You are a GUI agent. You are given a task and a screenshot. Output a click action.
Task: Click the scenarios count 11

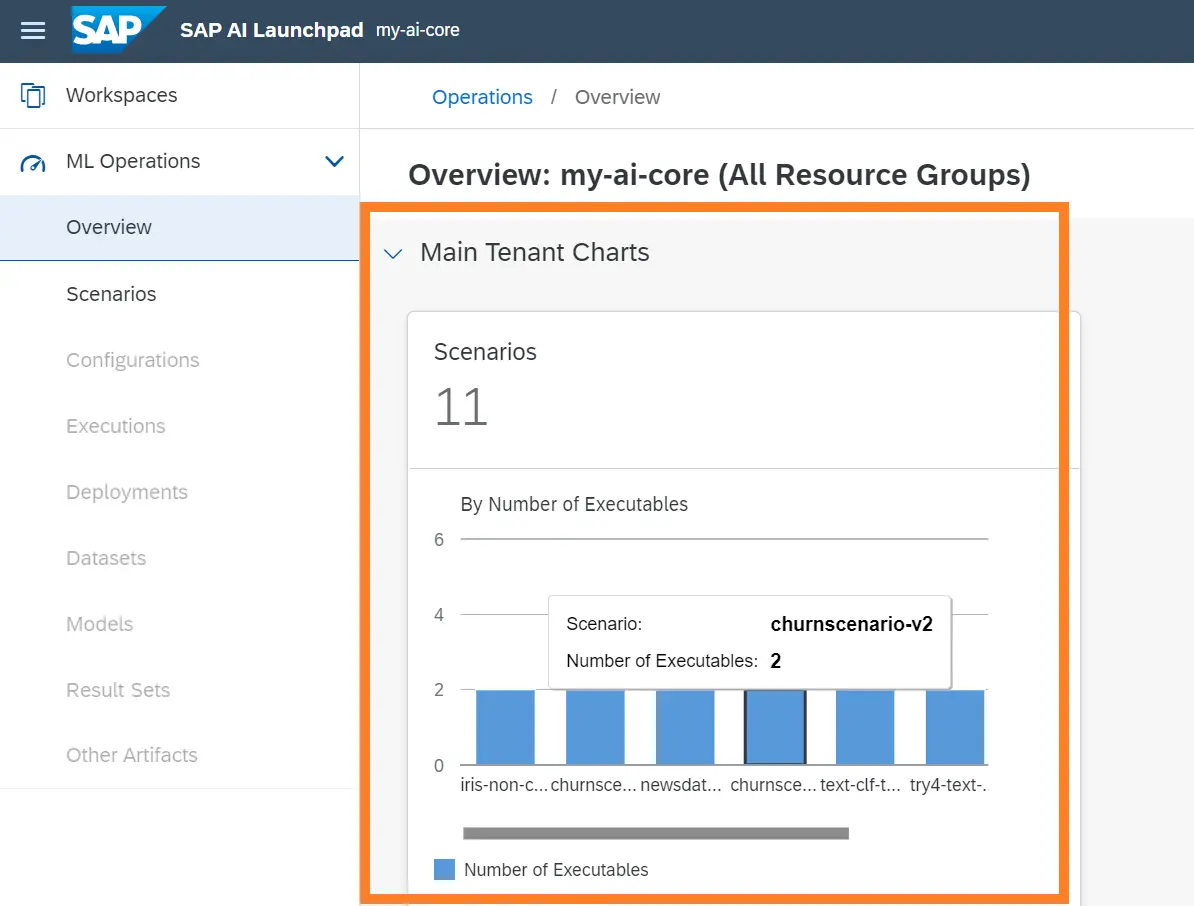point(461,407)
